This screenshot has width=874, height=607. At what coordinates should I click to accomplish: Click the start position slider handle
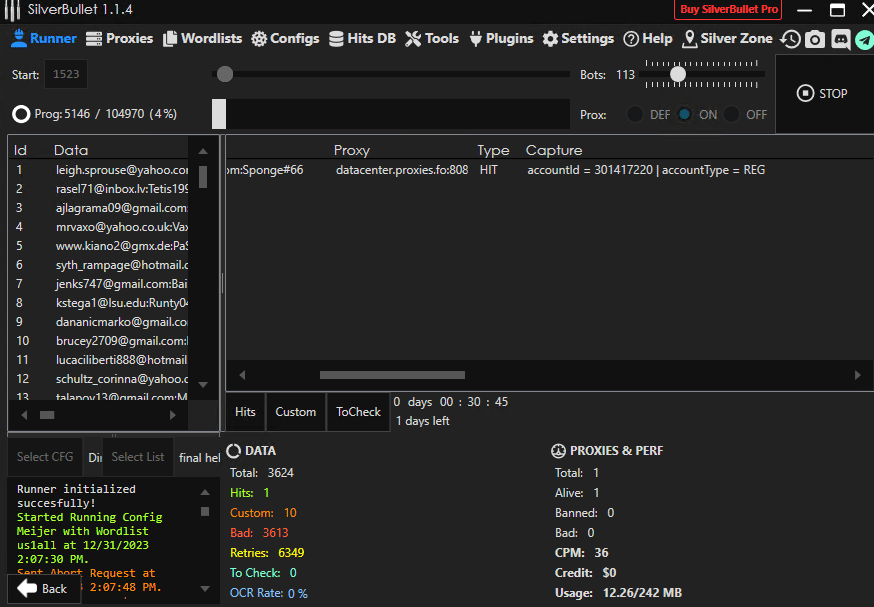pos(225,74)
